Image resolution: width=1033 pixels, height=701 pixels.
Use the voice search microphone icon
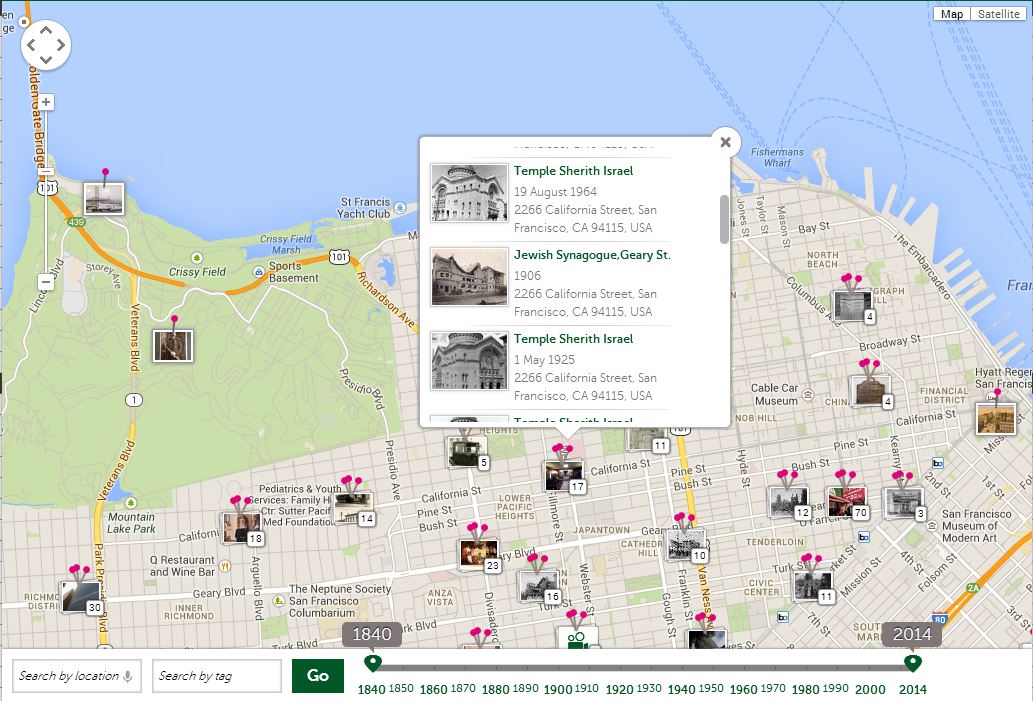[x=128, y=675]
